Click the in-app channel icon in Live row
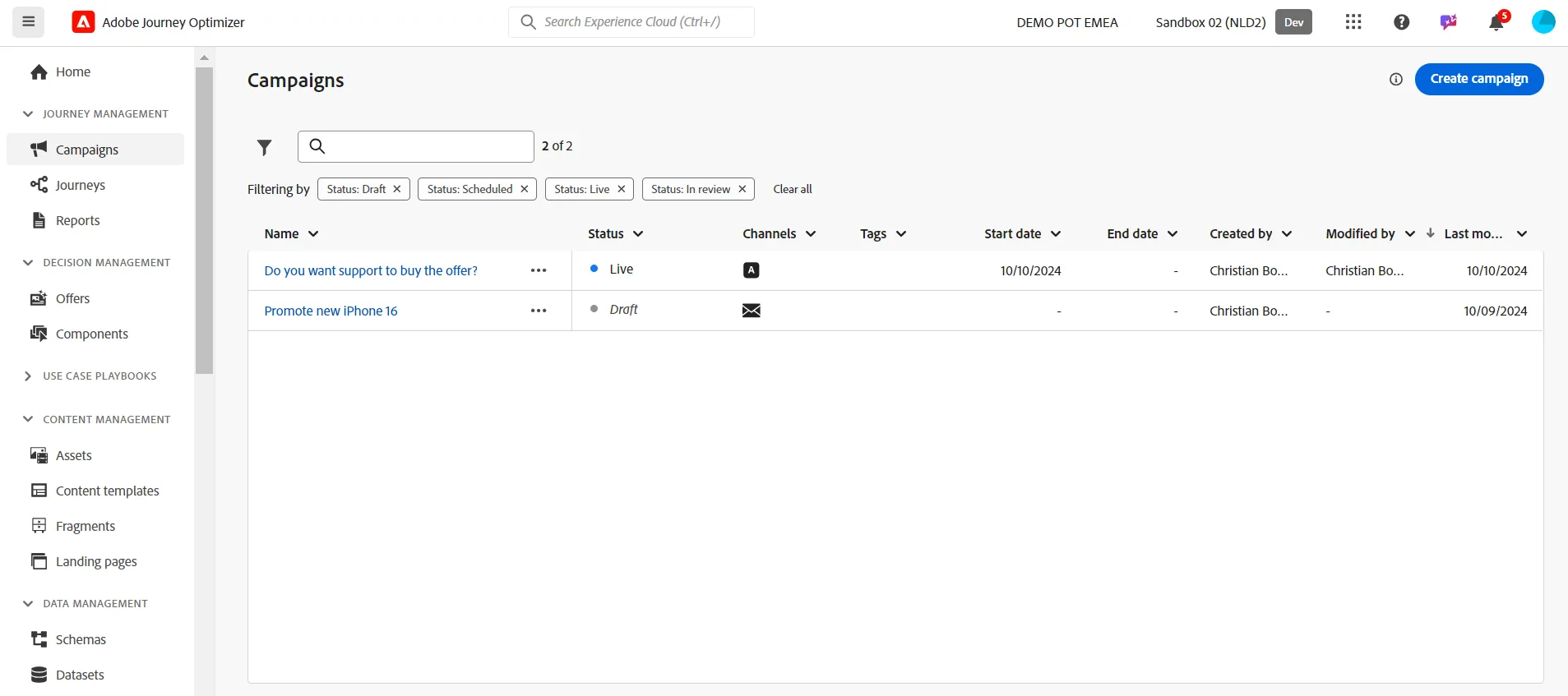 [752, 270]
